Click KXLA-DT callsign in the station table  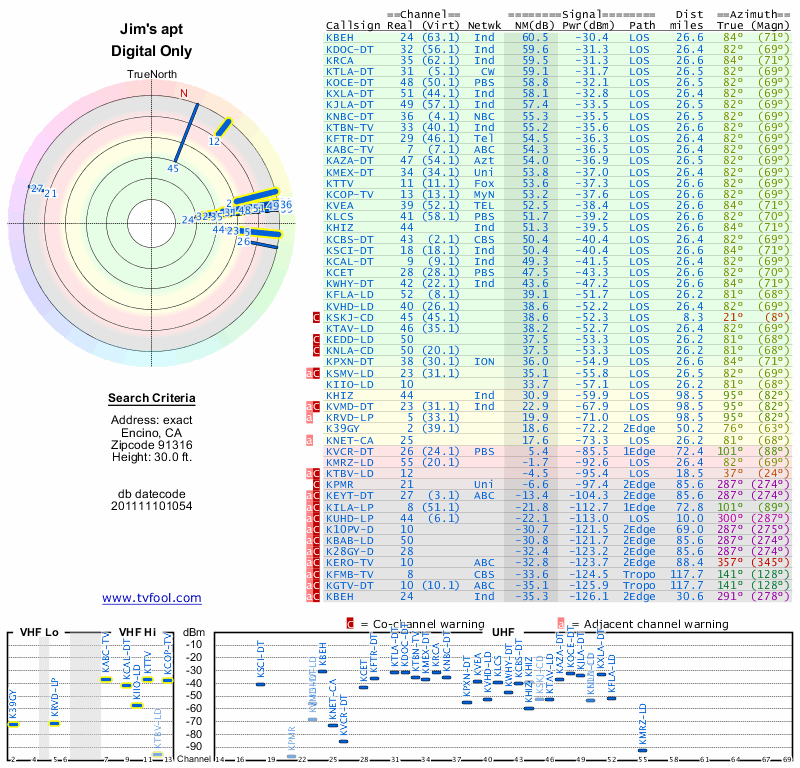[x=349, y=93]
